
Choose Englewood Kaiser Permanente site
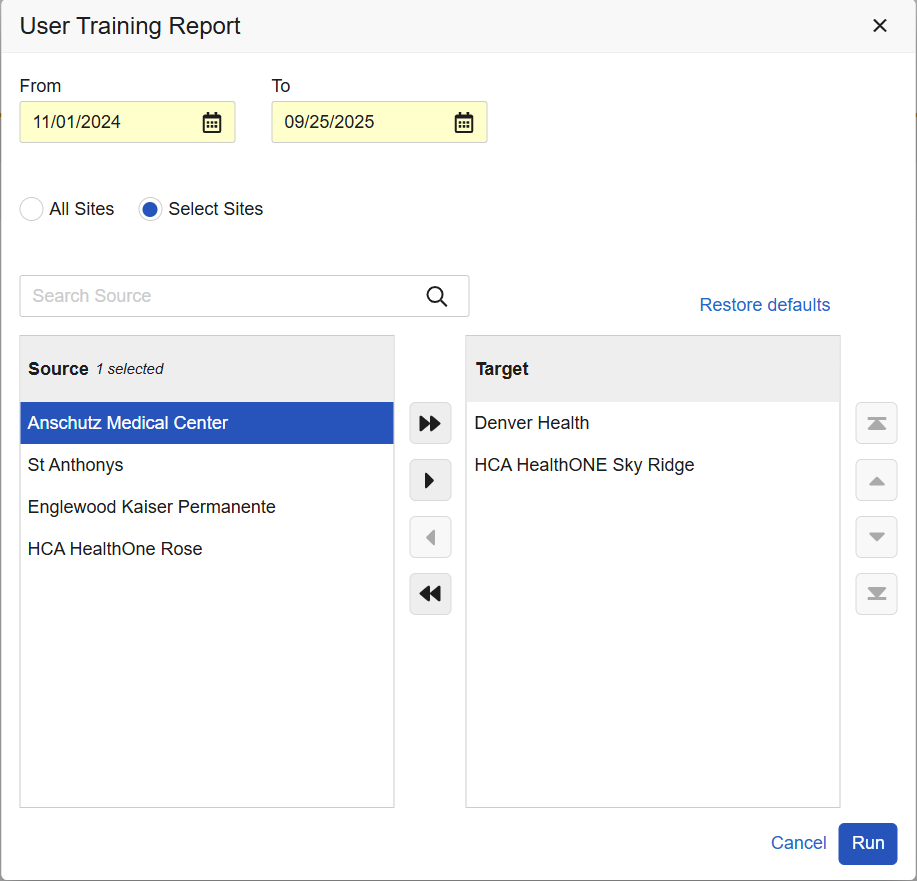click(152, 507)
